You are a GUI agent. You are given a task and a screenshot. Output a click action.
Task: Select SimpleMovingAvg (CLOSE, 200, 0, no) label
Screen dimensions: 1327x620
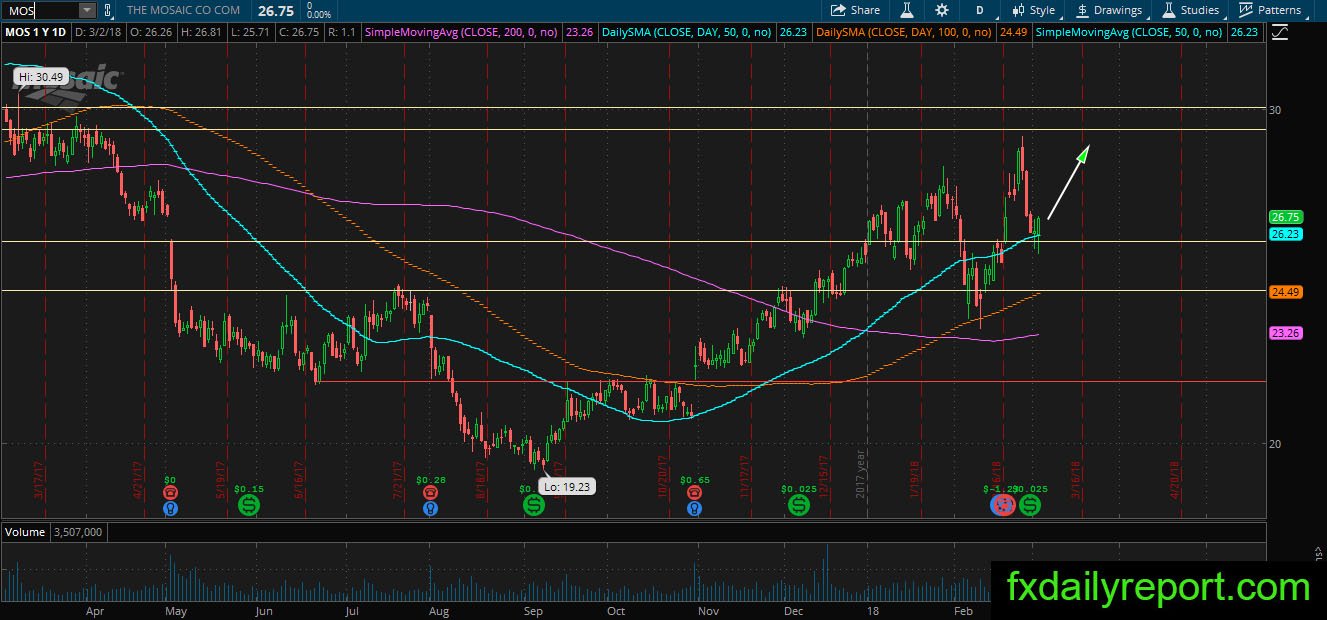click(463, 33)
